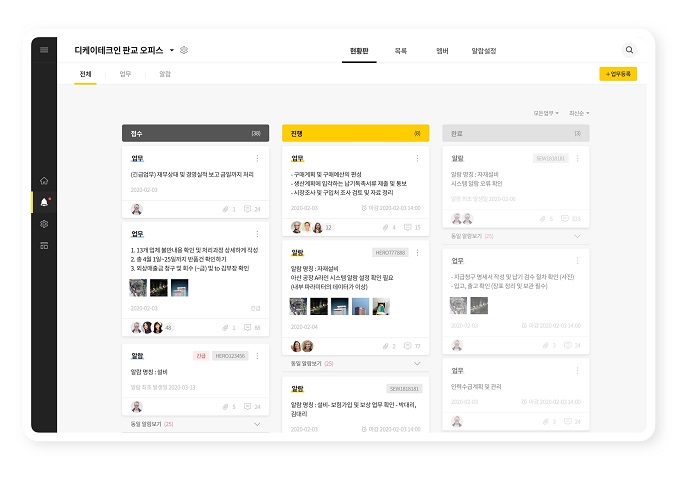Click the yellow +업무등록 button
The width and height of the screenshot is (680, 478).
point(617,74)
